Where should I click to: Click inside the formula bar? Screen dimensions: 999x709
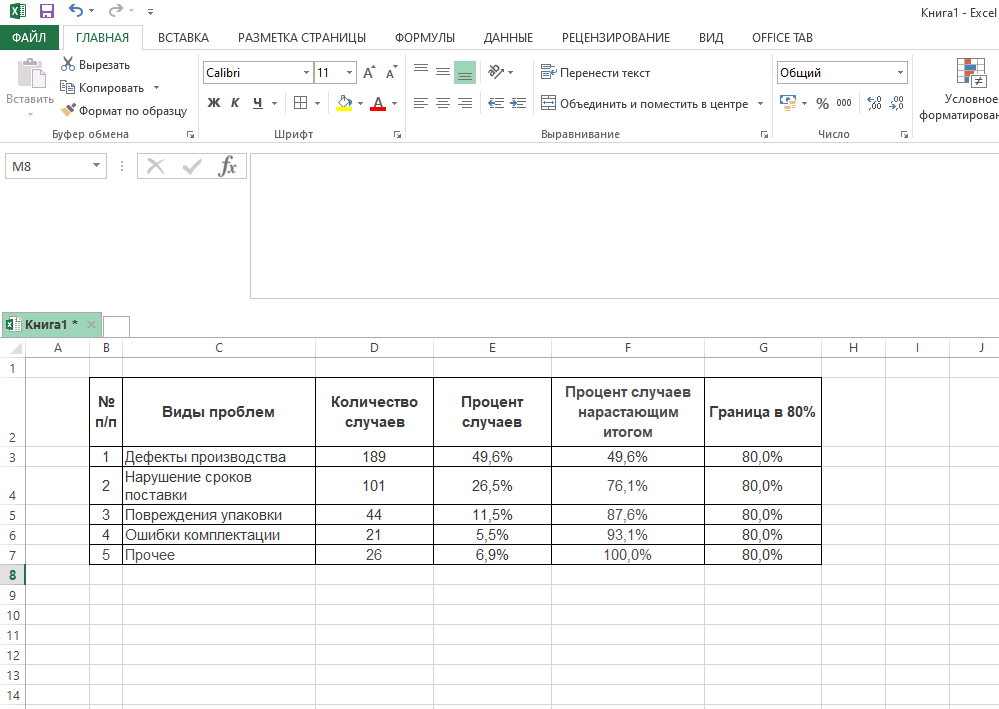624,226
